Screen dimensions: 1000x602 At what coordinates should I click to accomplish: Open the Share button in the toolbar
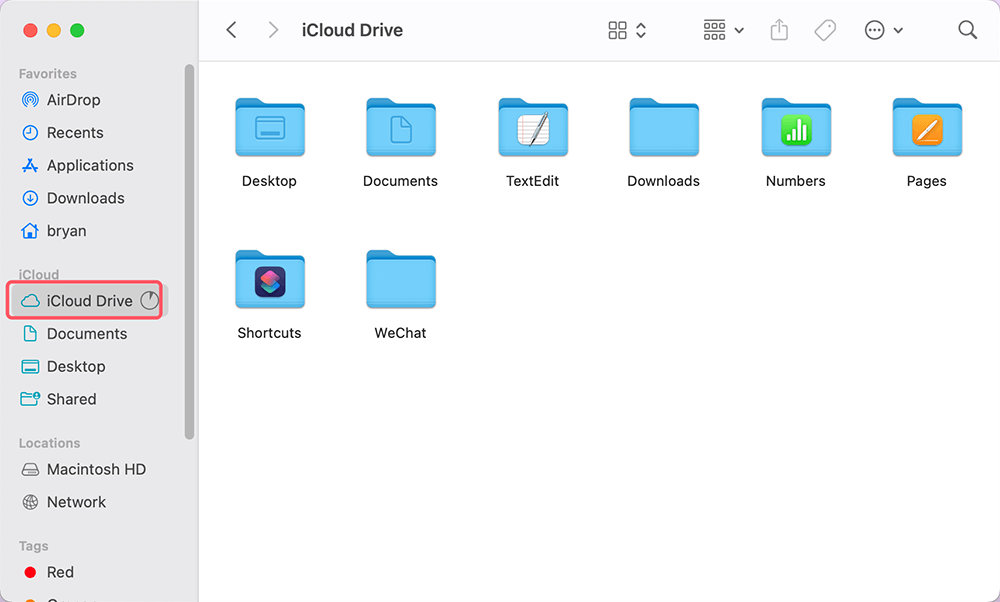pos(779,30)
